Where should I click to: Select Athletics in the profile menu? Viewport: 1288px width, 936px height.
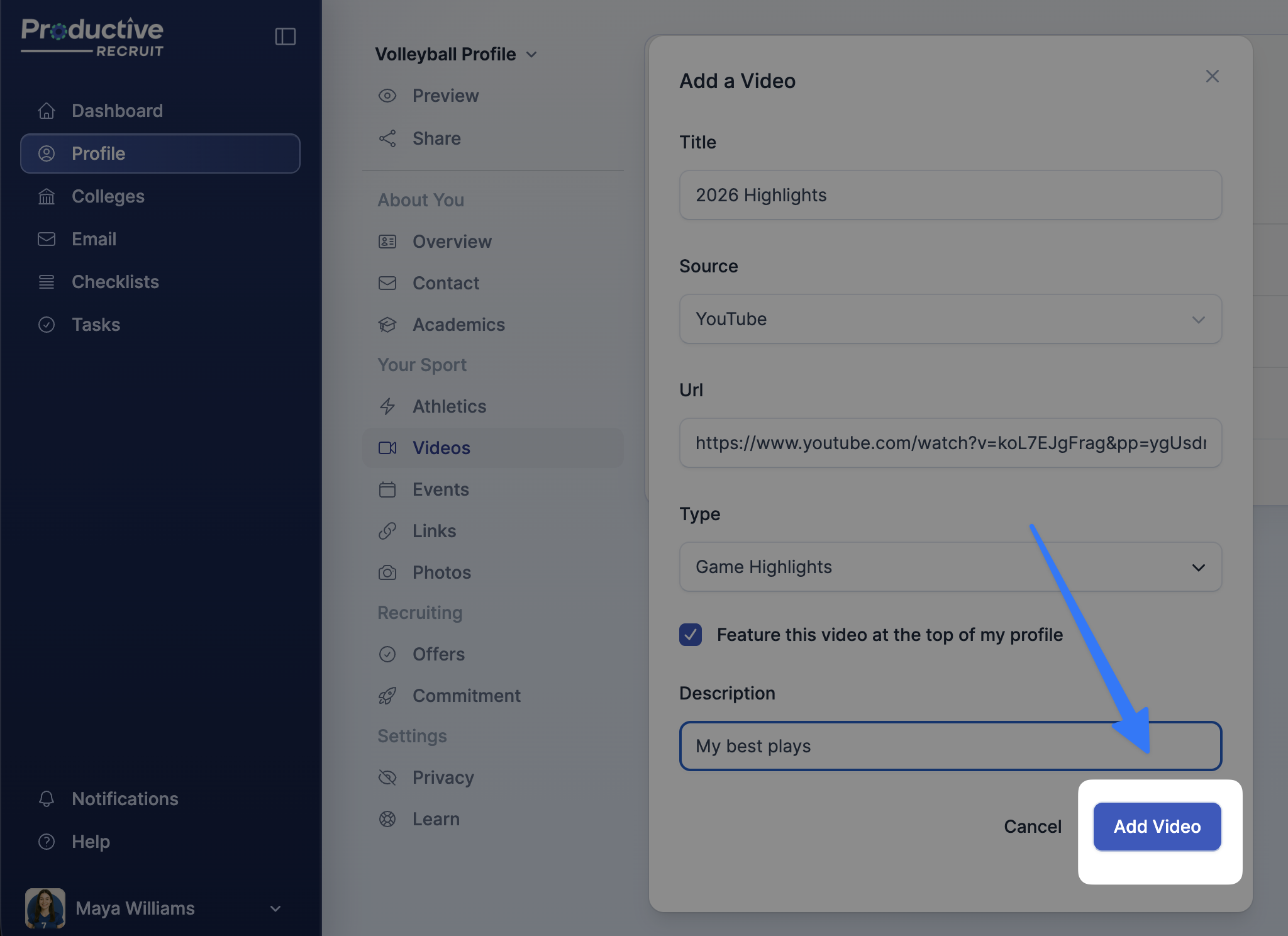tap(449, 406)
